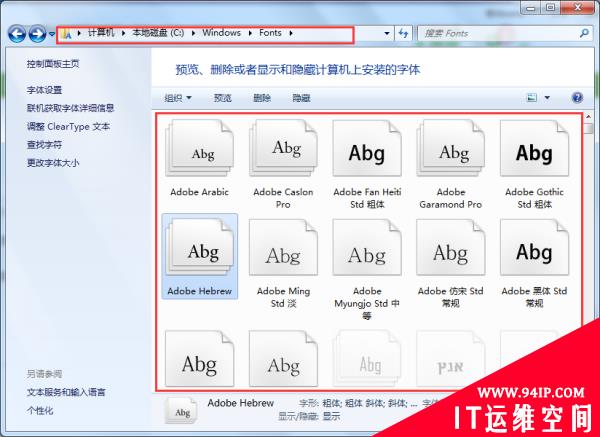Select Adobe Fan Heiti Std 粗体 font icon

367,148
